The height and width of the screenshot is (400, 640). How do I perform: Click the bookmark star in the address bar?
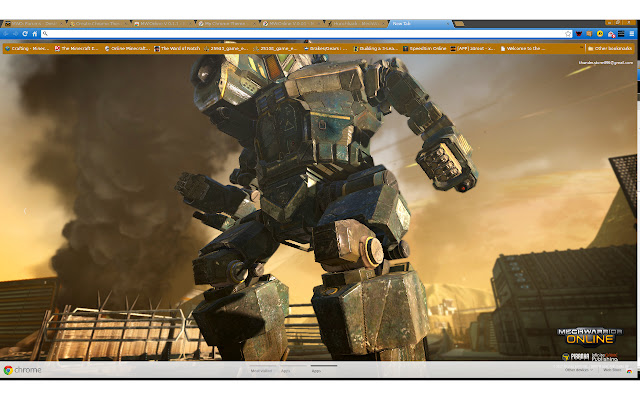(x=568, y=34)
